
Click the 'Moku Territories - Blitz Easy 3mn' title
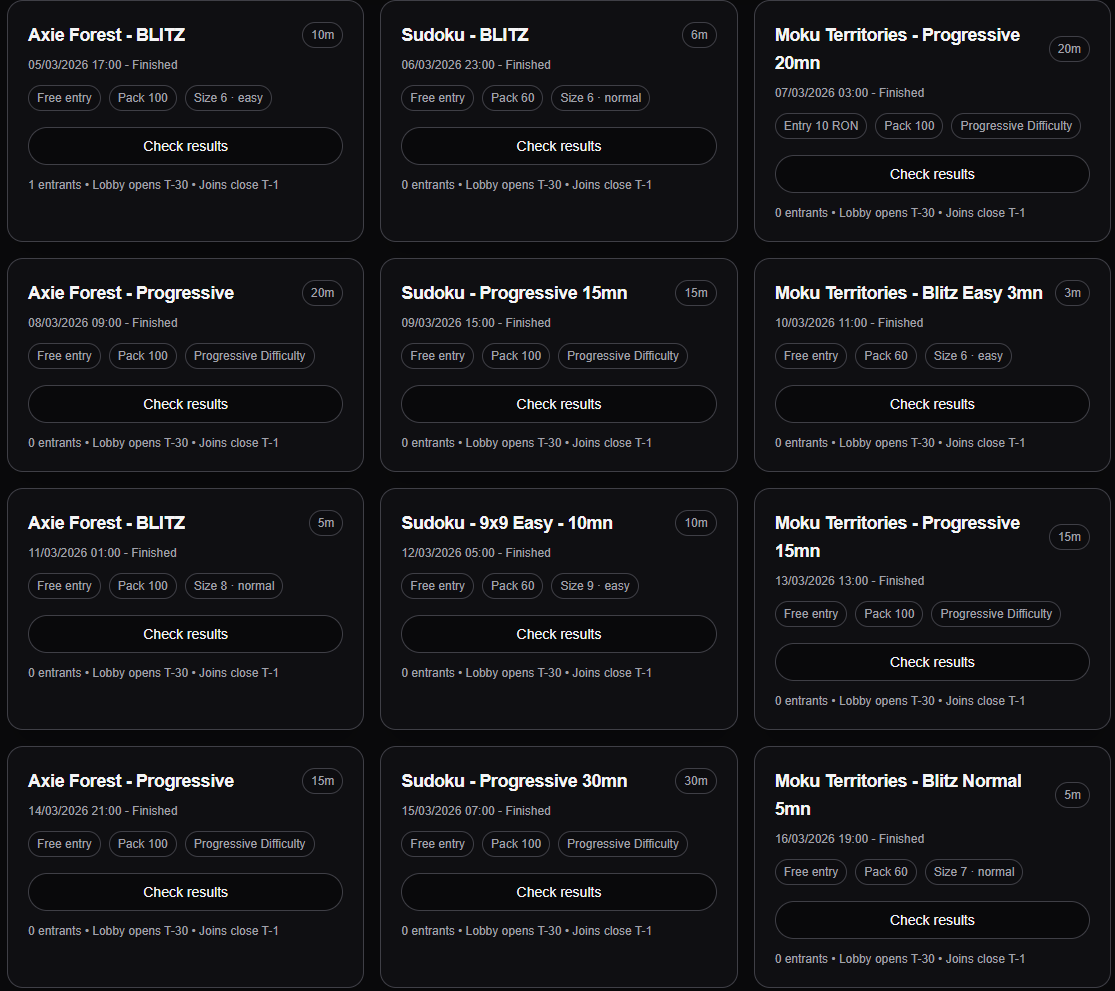908,293
